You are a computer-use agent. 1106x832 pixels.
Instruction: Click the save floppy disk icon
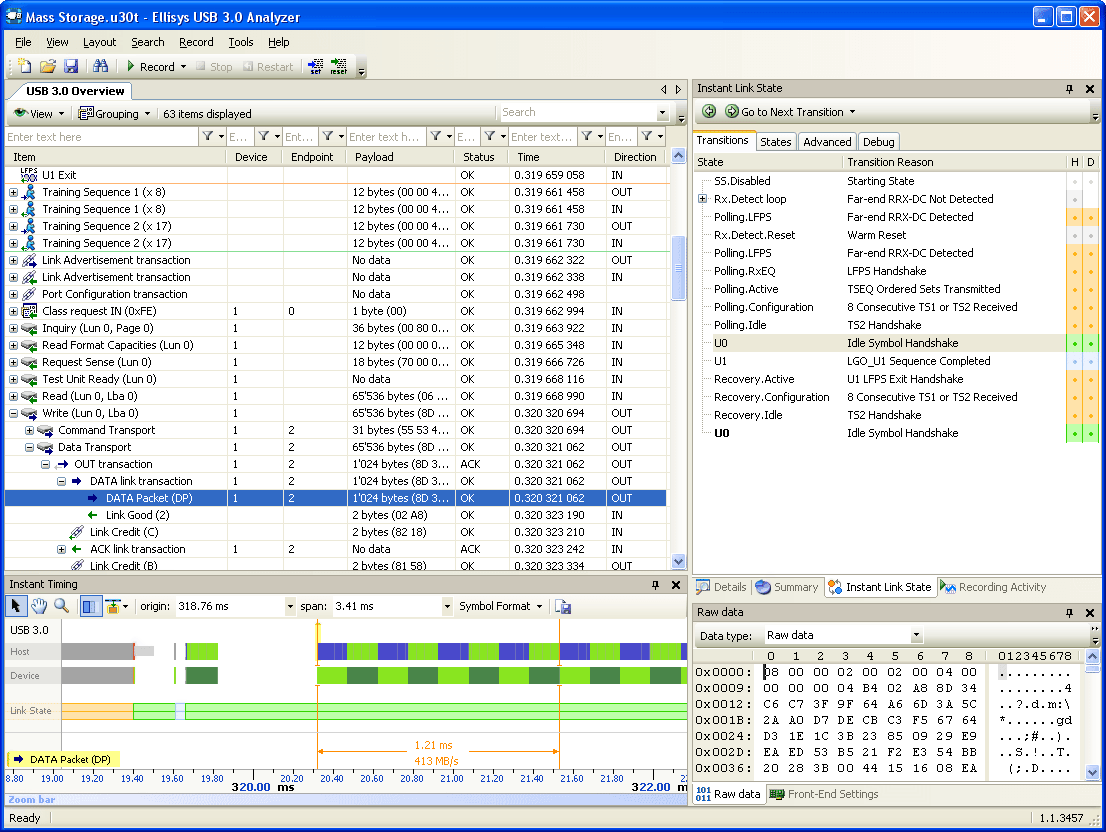coord(71,67)
